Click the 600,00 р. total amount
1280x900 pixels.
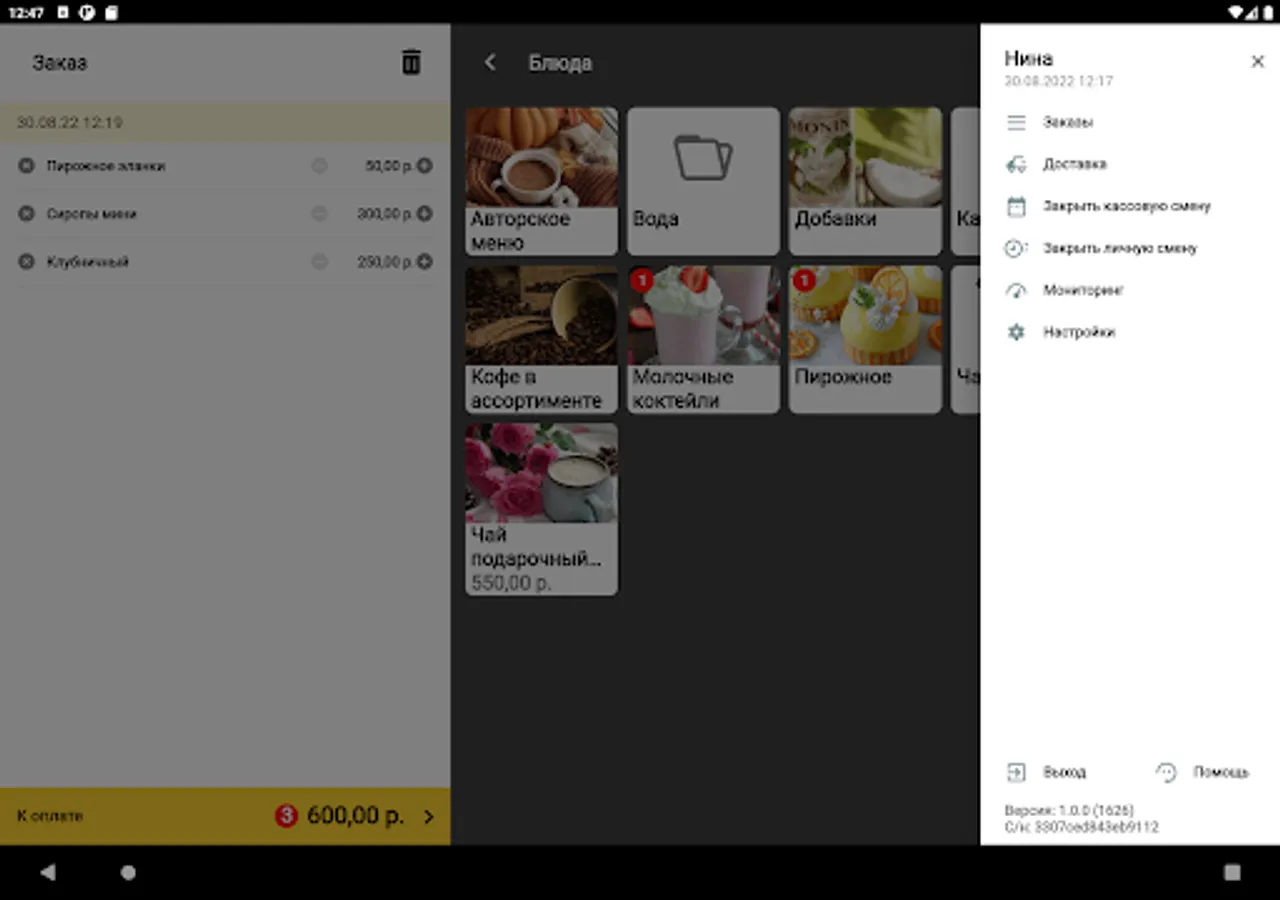[x=355, y=816]
